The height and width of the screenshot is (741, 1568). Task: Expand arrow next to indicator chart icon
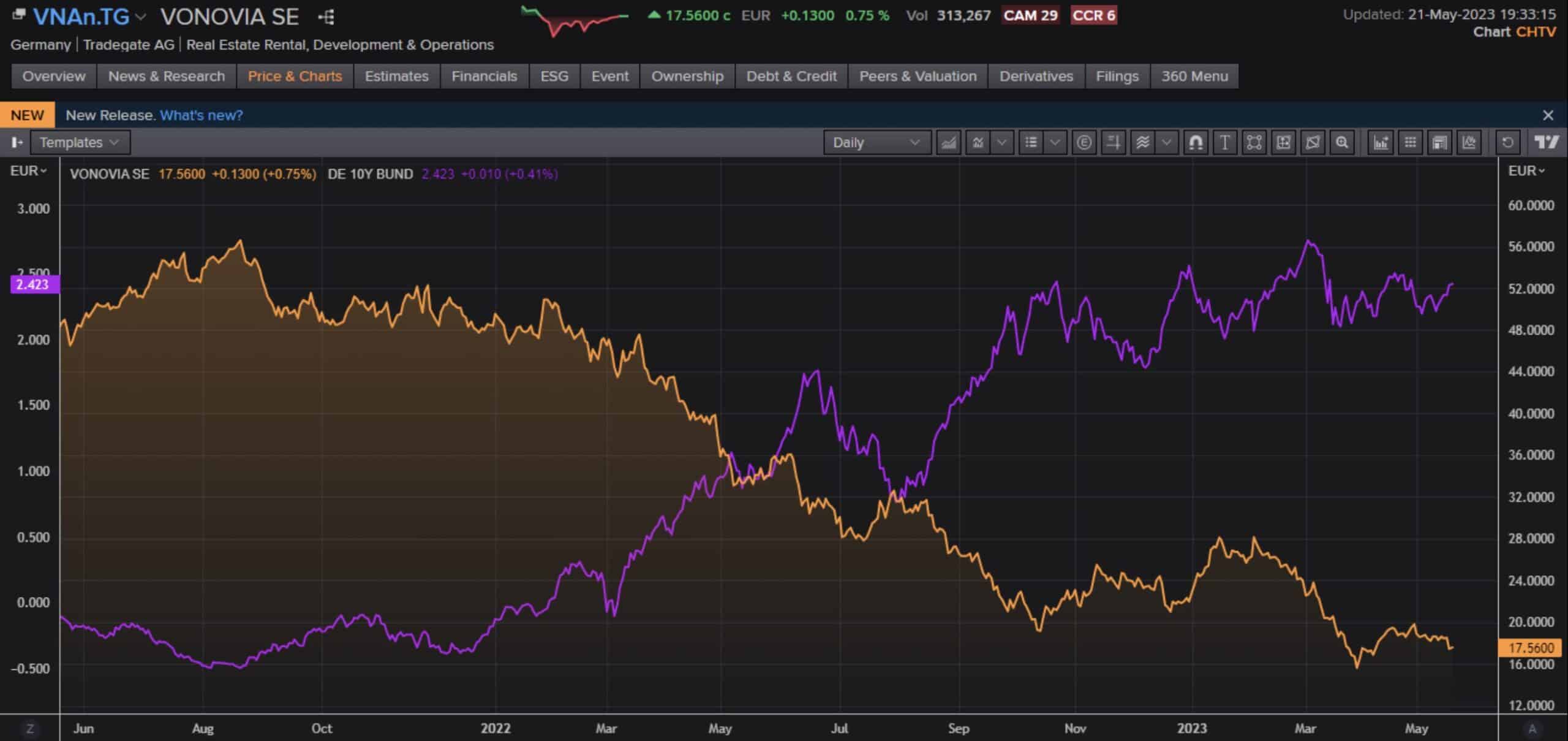click(x=1002, y=142)
